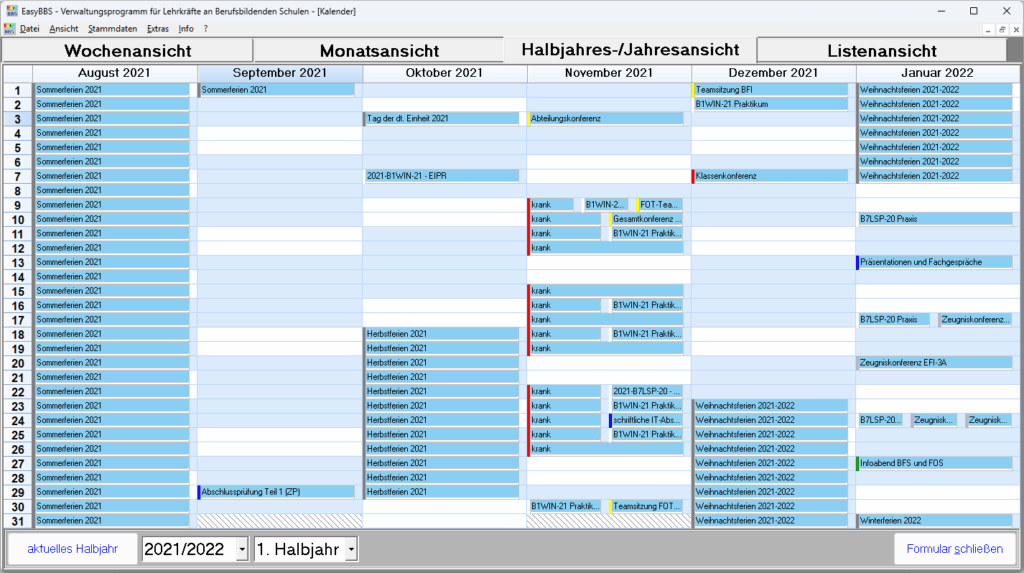Switch to the Listenansicht tab
This screenshot has width=1024, height=573.
(x=882, y=50)
